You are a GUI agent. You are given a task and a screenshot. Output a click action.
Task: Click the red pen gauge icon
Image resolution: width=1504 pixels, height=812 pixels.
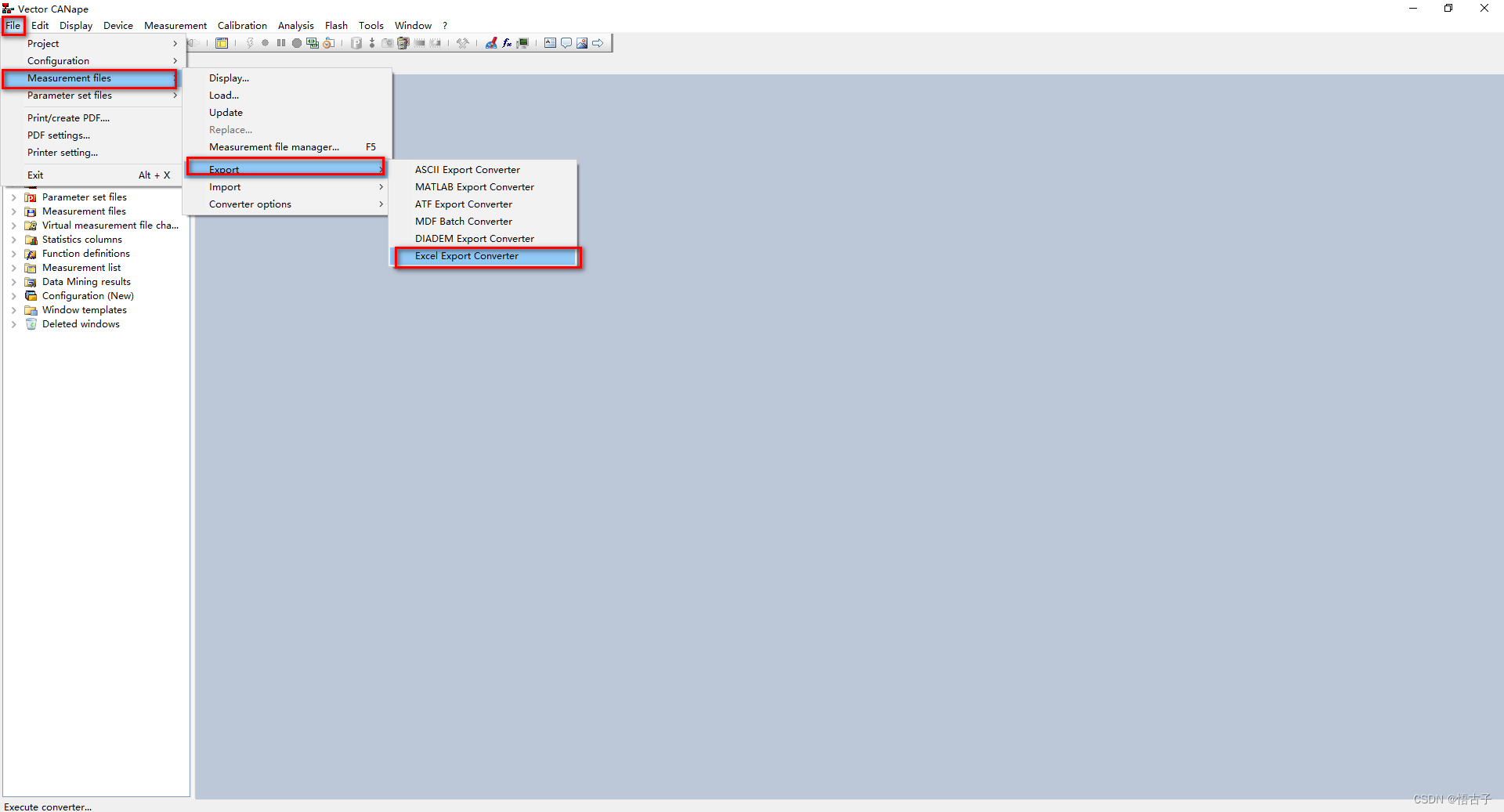pyautogui.click(x=491, y=43)
